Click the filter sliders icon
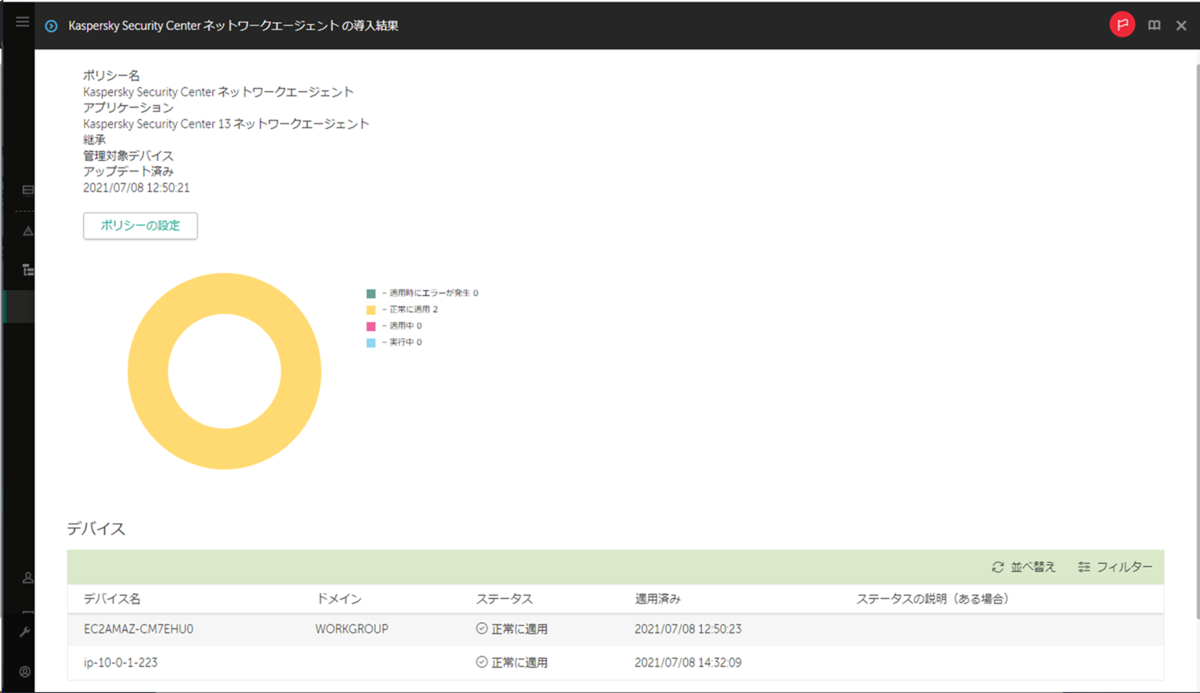Image resolution: width=1200 pixels, height=693 pixels. pyautogui.click(x=1084, y=567)
